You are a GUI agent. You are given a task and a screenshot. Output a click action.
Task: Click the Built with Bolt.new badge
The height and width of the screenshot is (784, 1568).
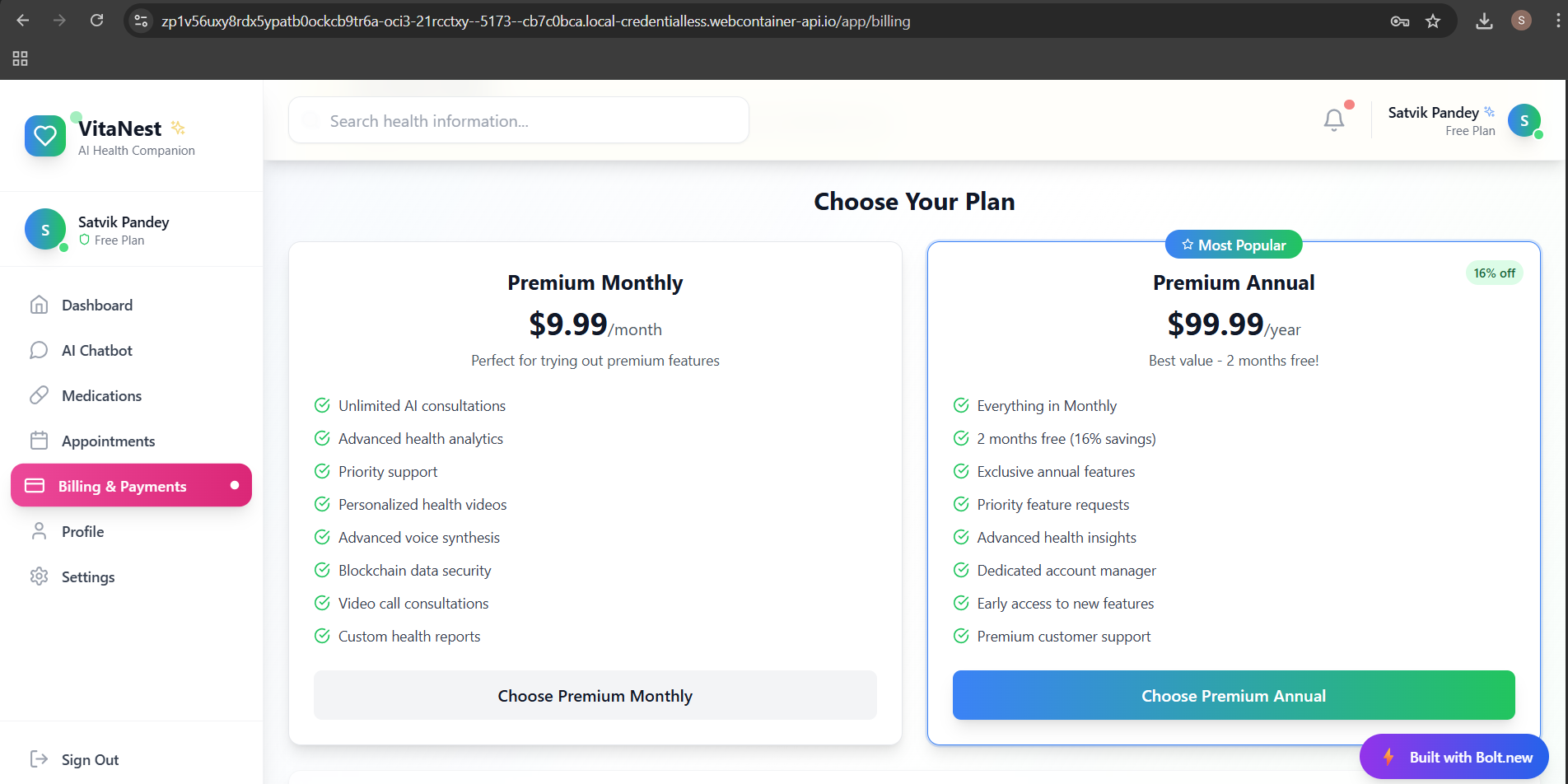click(x=1454, y=757)
